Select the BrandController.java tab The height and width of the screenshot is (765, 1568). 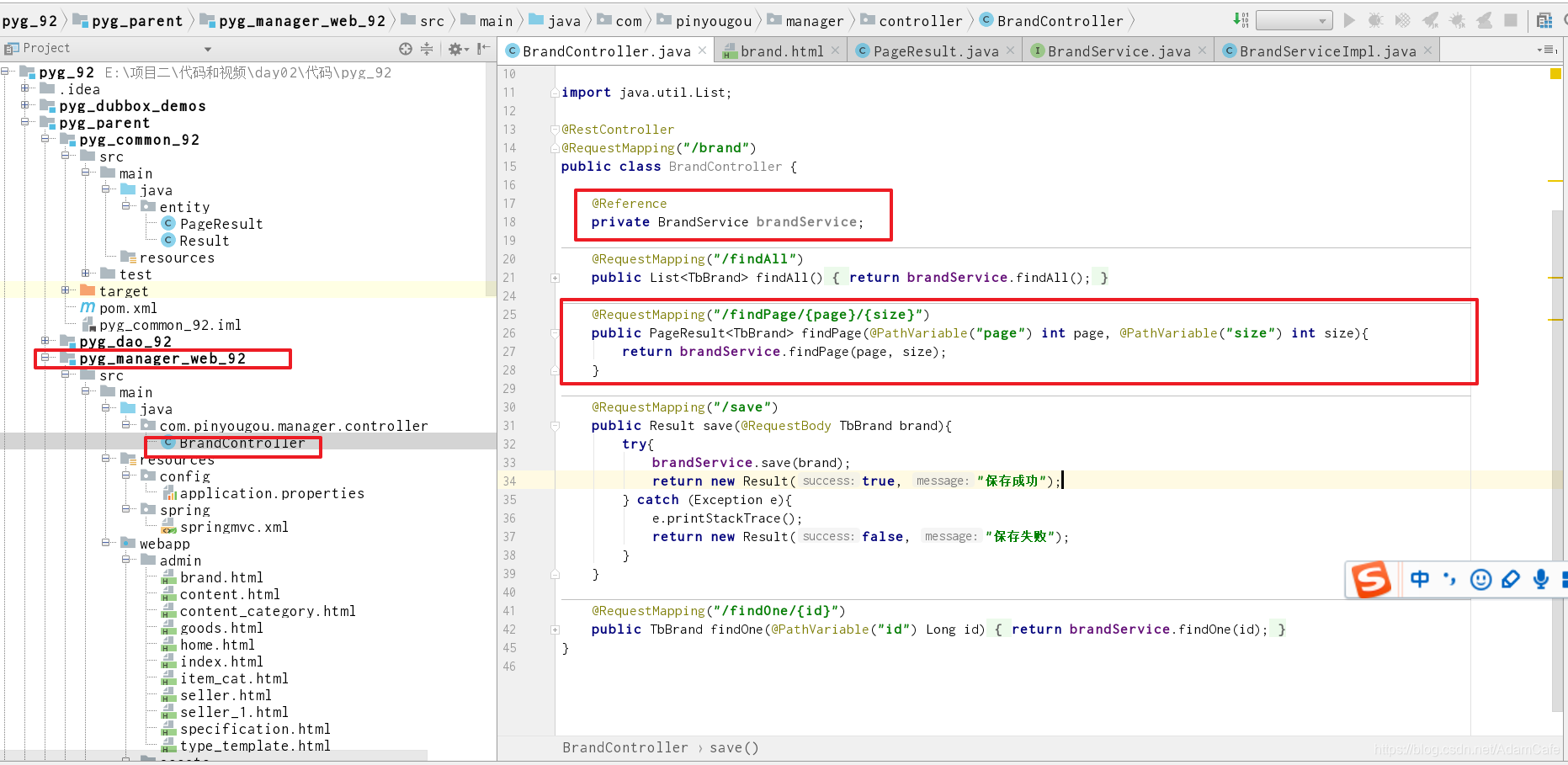tap(607, 51)
